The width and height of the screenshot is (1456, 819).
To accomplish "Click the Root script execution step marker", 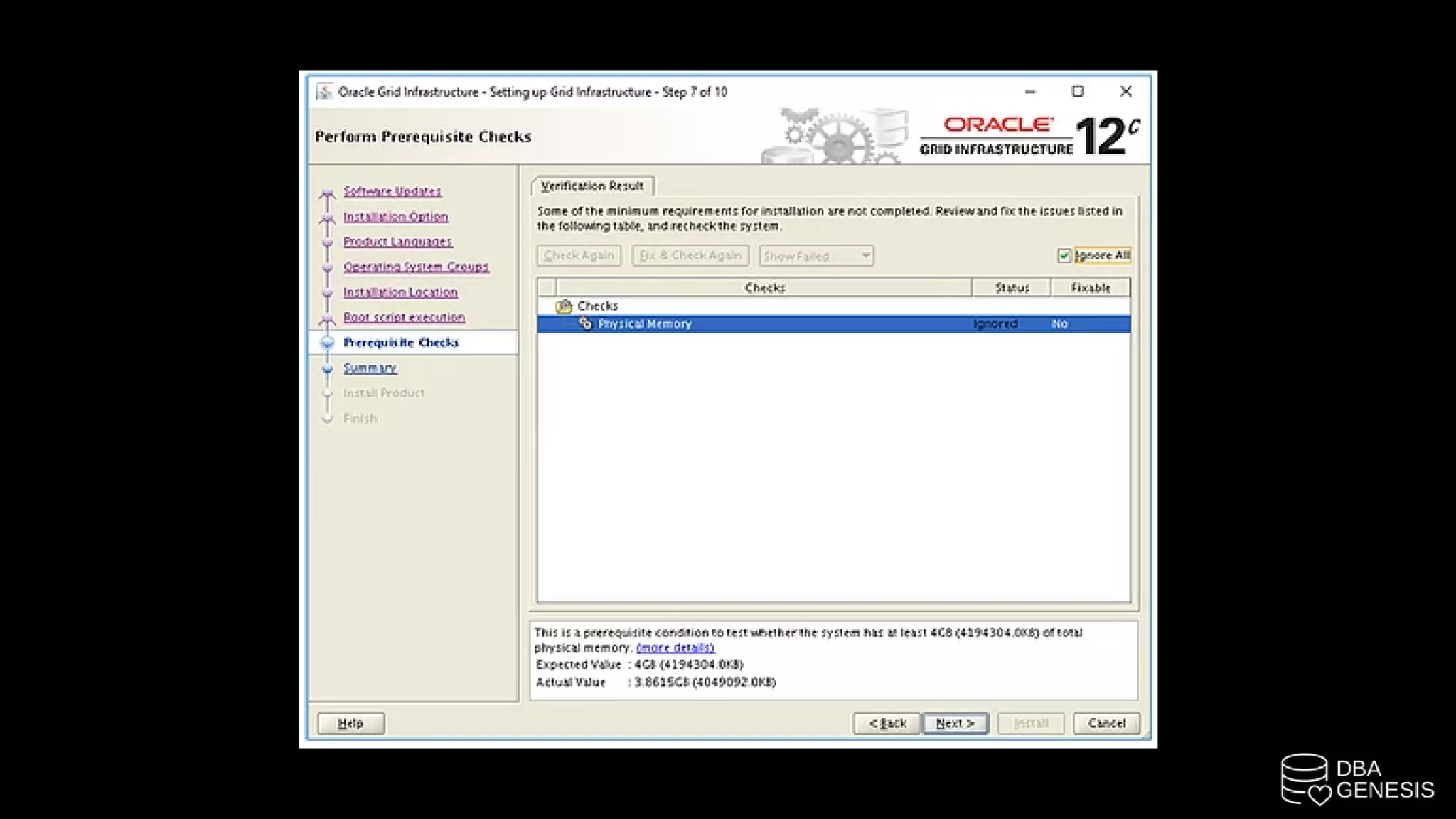I will tap(327, 318).
